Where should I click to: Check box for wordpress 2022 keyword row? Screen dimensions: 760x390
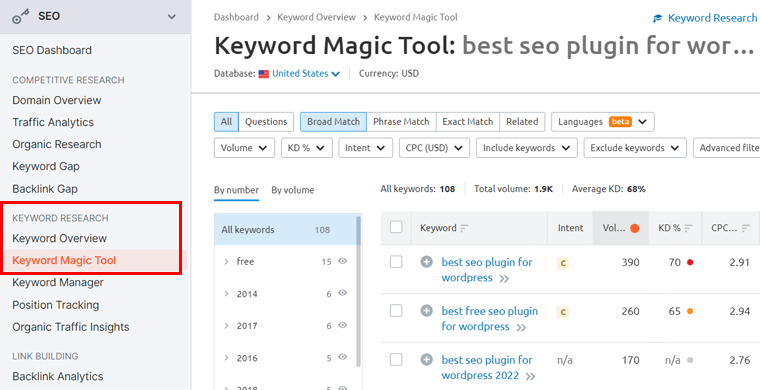point(396,359)
